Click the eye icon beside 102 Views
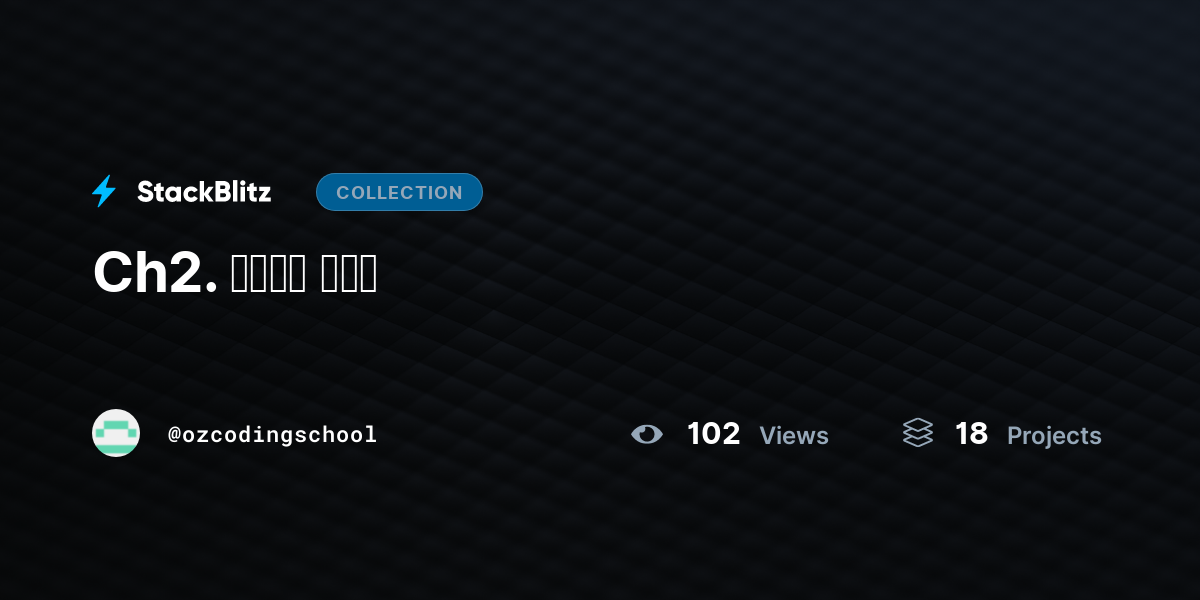Image resolution: width=1200 pixels, height=600 pixels. coord(647,434)
